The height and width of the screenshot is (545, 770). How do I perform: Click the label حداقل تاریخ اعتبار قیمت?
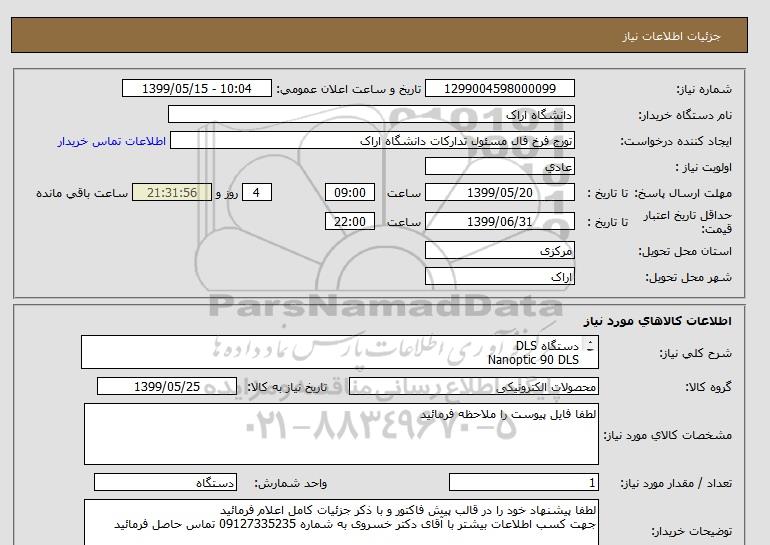(688, 221)
